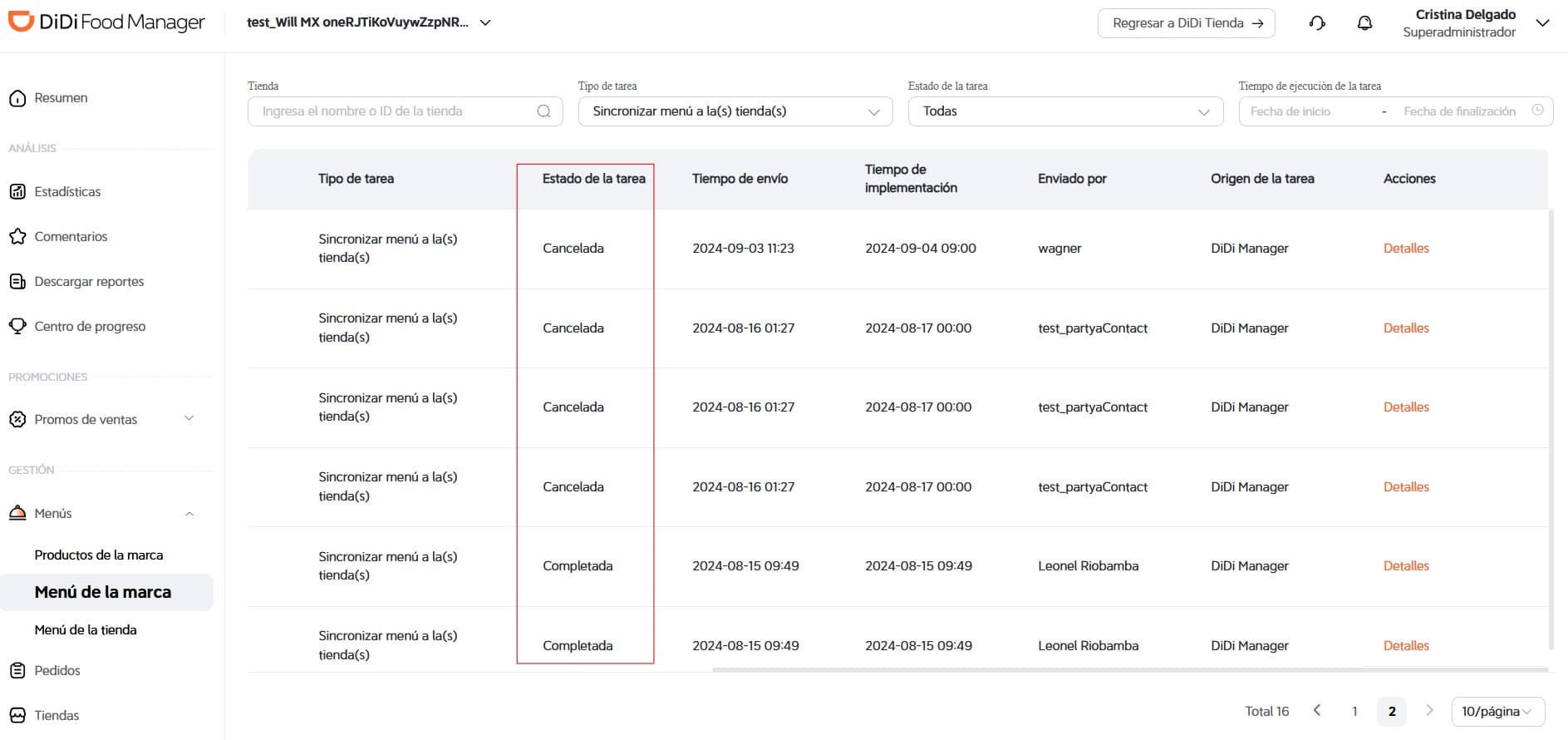
Task: Open Detalles for task sent 2024-09-03 11:23
Action: (x=1406, y=249)
